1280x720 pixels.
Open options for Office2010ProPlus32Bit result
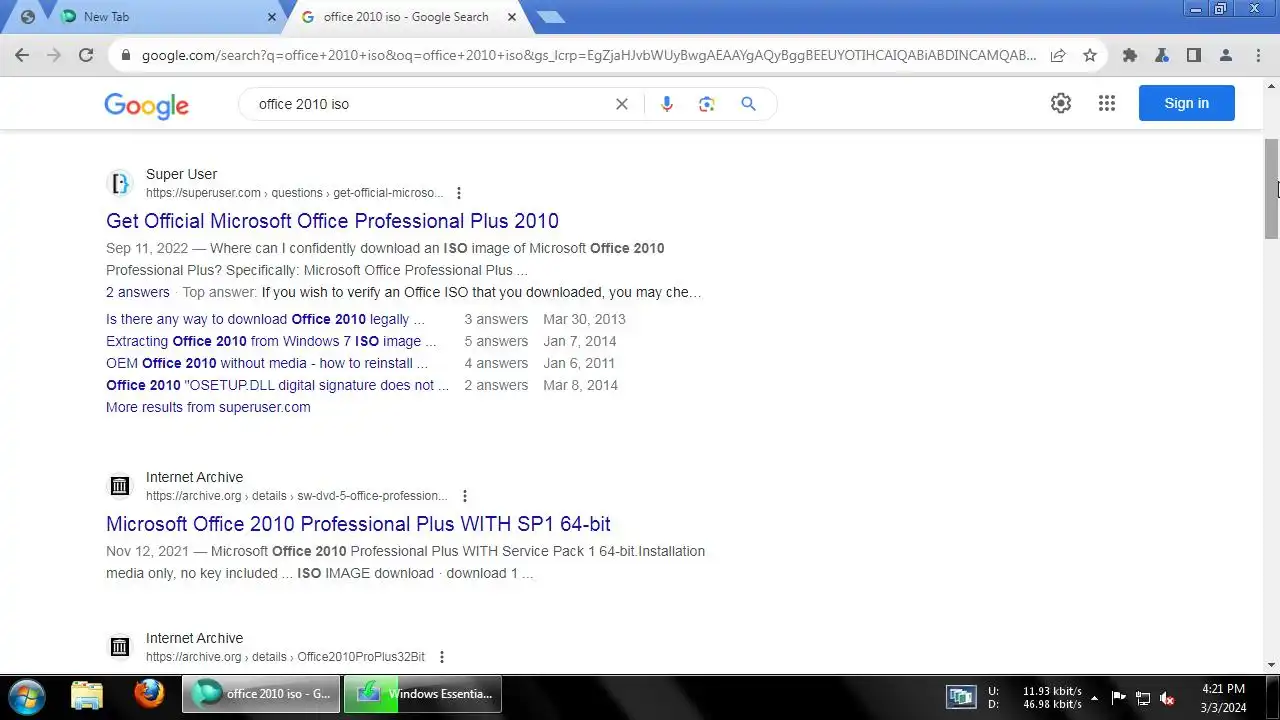pyautogui.click(x=442, y=657)
